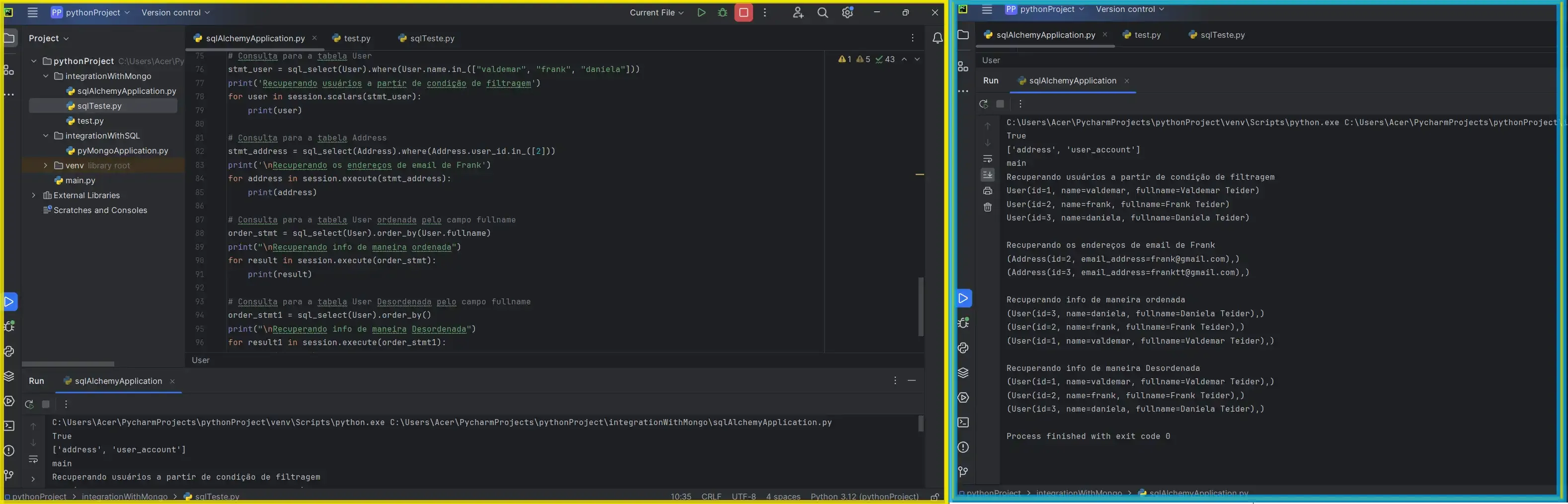Start debugging with the bug icon in left window toolbar
The image size is (1568, 504).
click(x=722, y=13)
